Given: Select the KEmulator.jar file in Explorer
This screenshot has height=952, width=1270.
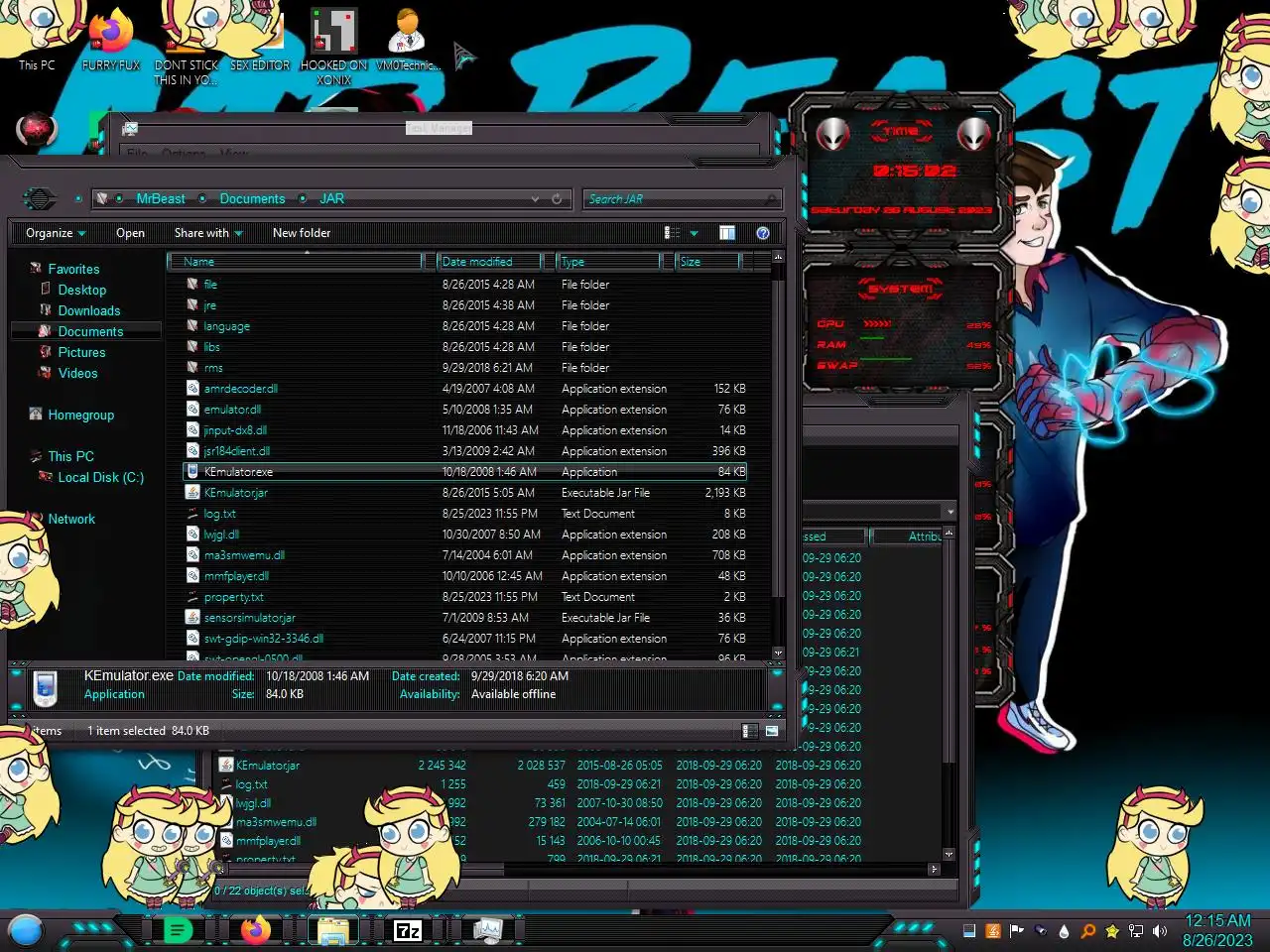Looking at the screenshot, I should 236,493.
